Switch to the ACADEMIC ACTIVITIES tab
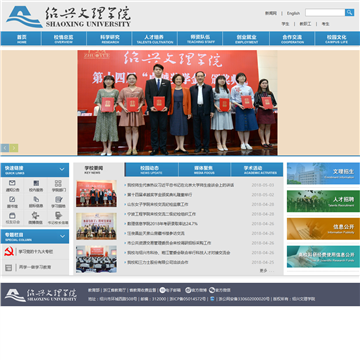The width and height of the screenshot is (360, 360). click(x=257, y=170)
